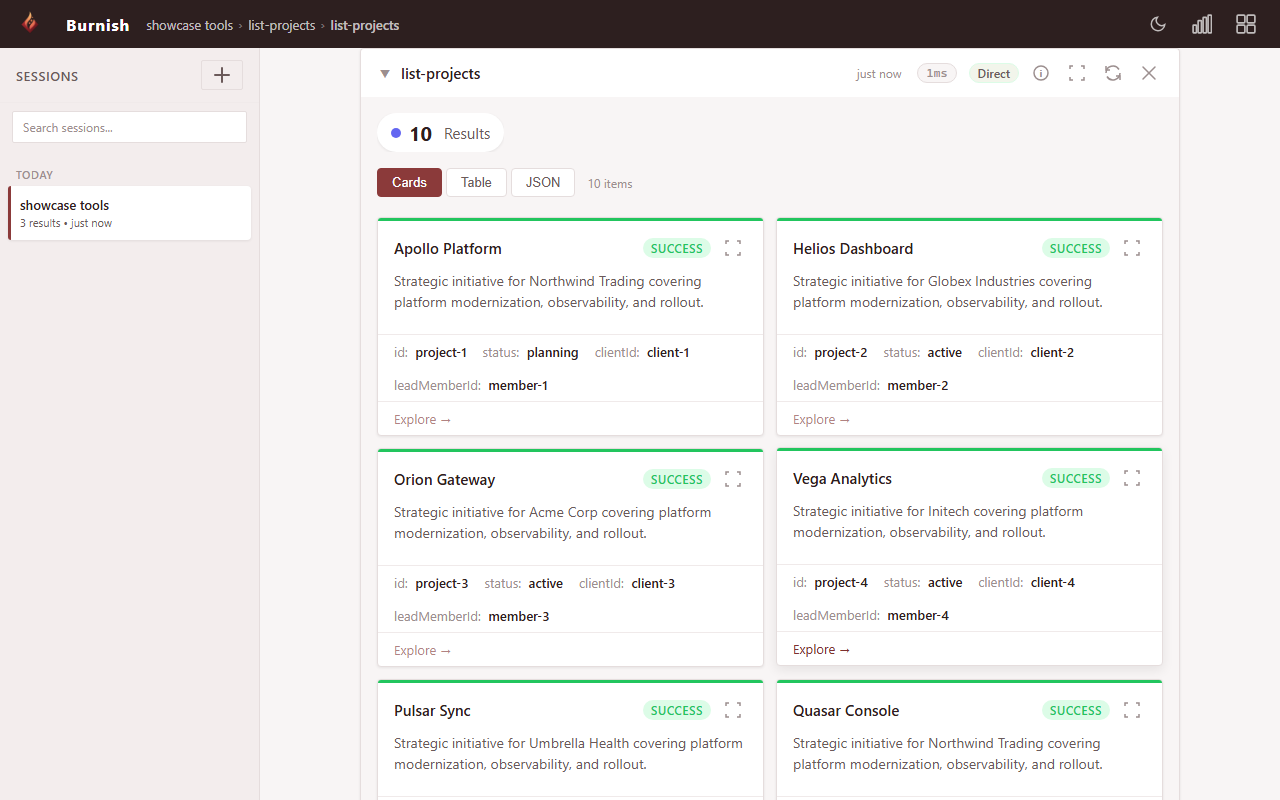The height and width of the screenshot is (800, 1280).
Task: Click the Quasar Console card title
Action: [x=846, y=711]
